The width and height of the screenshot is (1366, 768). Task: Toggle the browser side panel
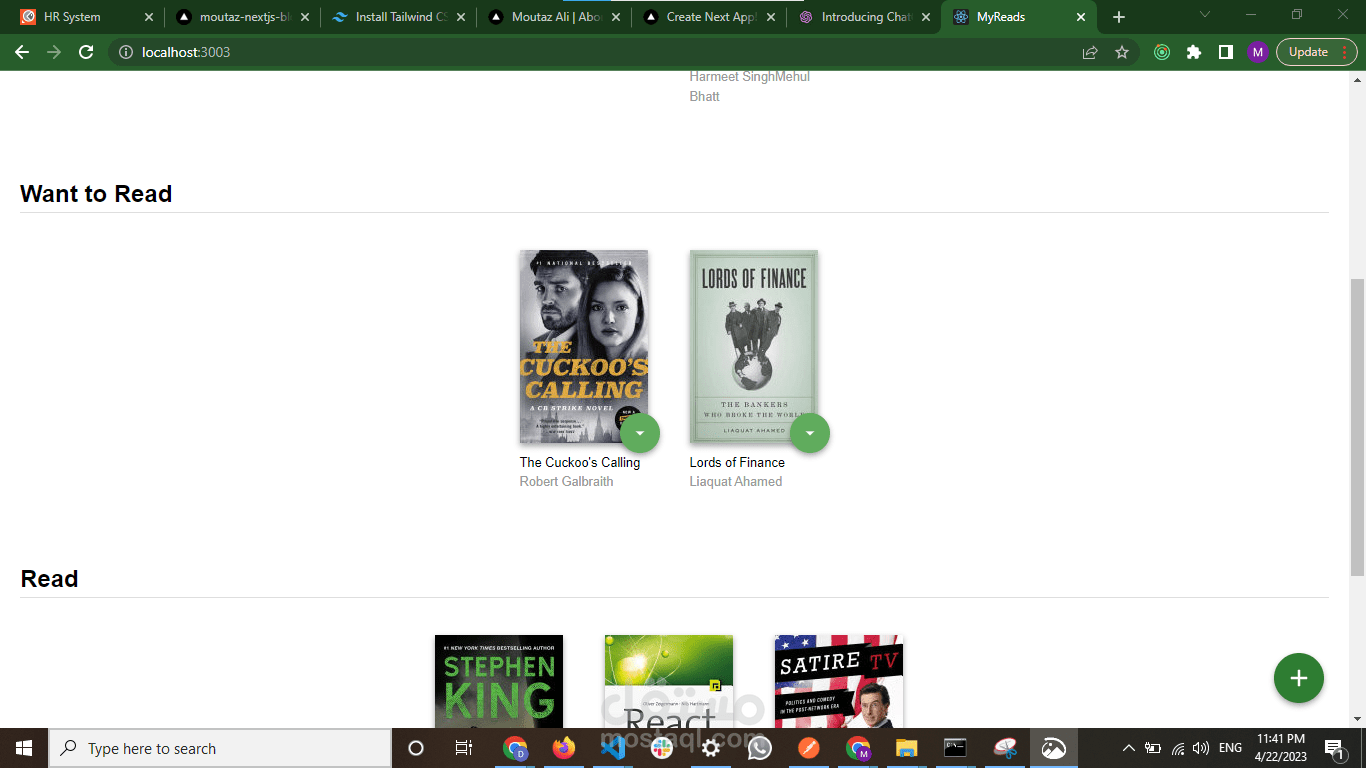[x=1226, y=52]
